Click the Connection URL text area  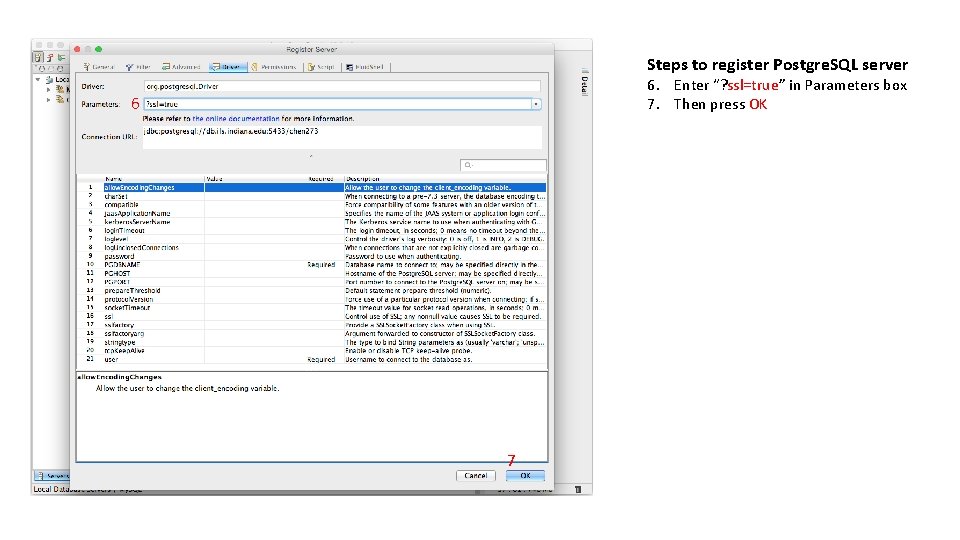[342, 137]
